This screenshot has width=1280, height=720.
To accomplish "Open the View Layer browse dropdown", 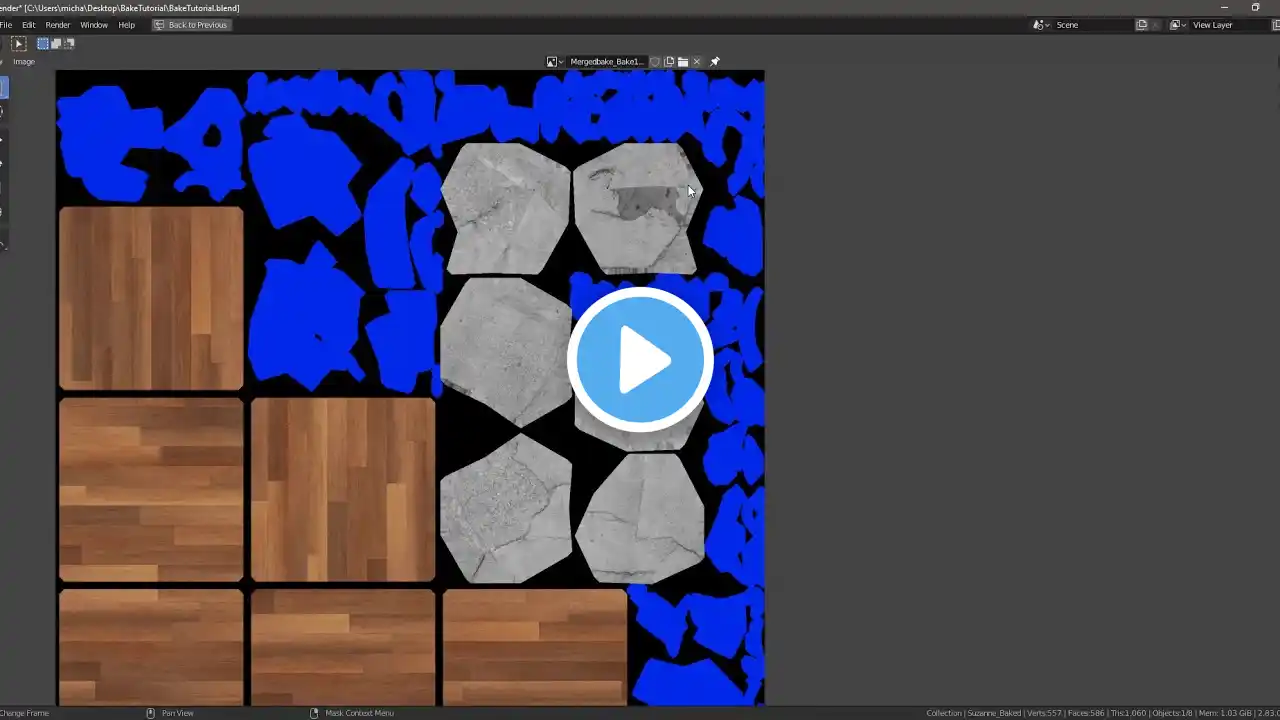I will click(x=1178, y=25).
